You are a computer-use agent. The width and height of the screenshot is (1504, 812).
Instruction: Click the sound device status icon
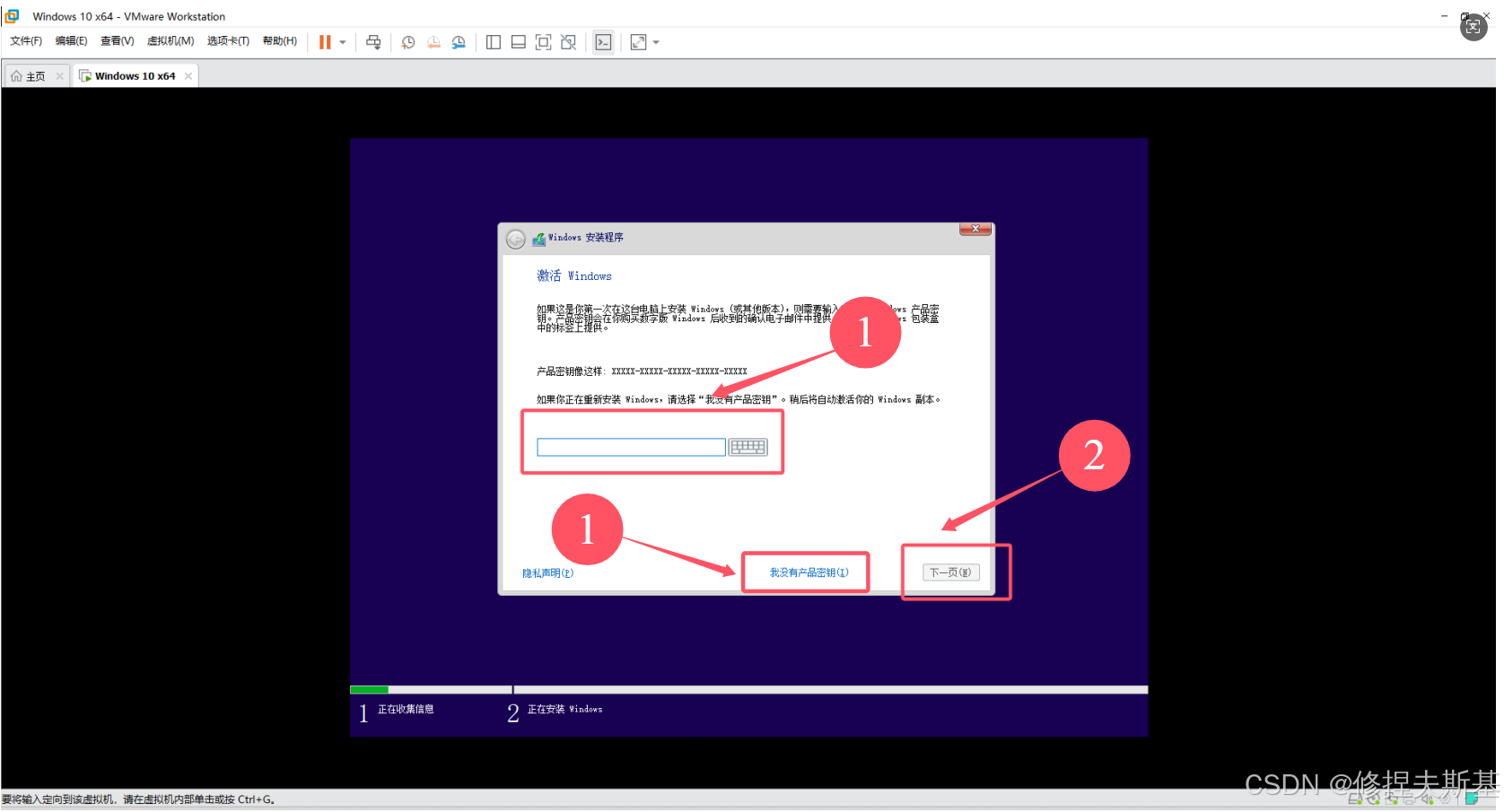(1426, 797)
